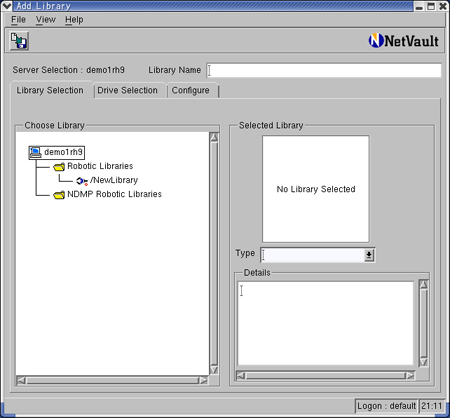Click inside the Details text area
Image resolution: width=450 pixels, height=418 pixels.
tap(325, 323)
